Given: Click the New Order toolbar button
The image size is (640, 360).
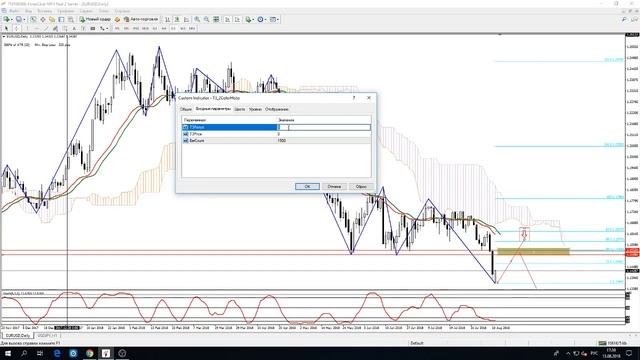Looking at the screenshot, I should tap(95, 19).
